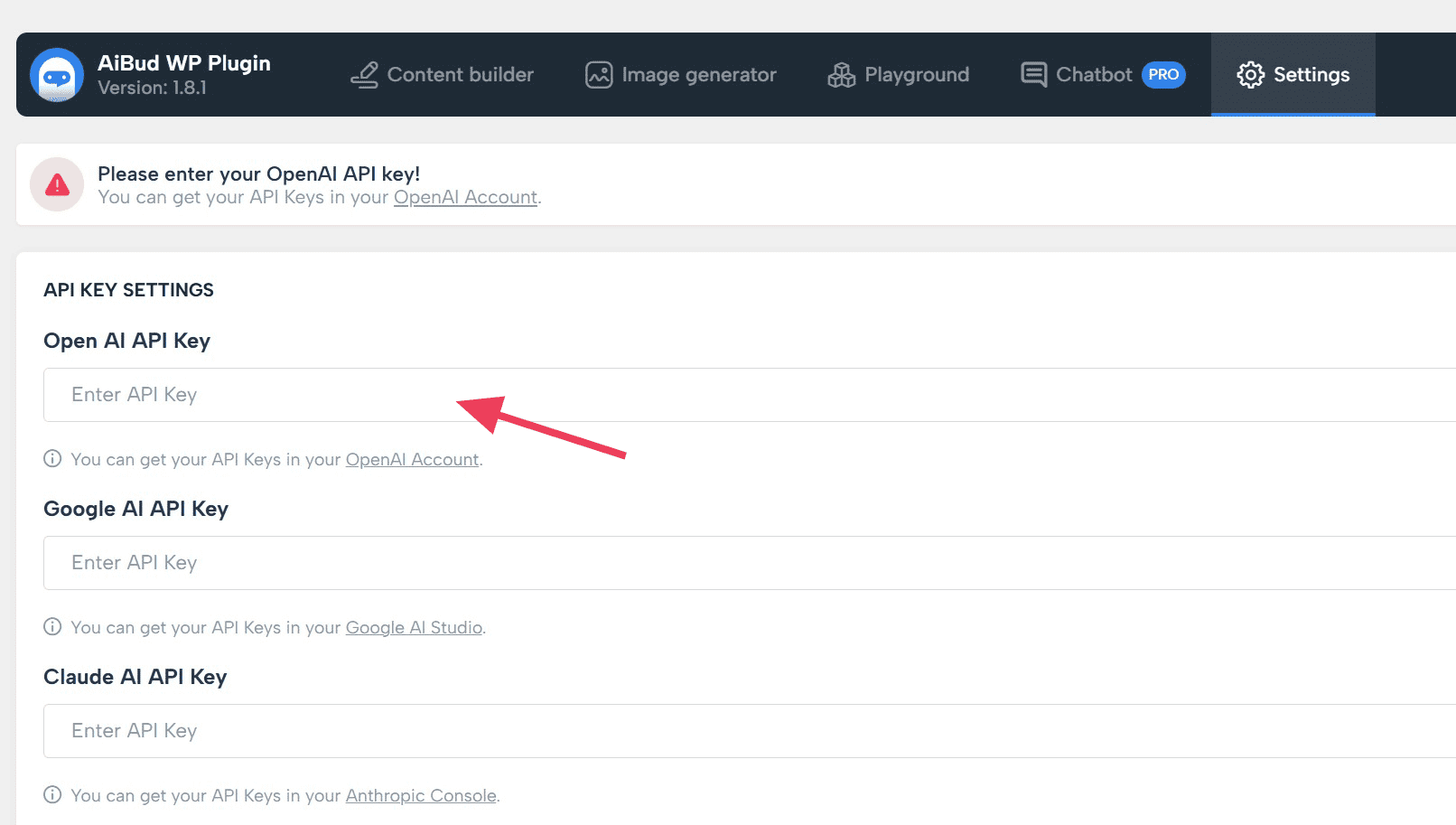Click the Image generator picture icon
This screenshot has height=825, width=1456.
click(597, 75)
